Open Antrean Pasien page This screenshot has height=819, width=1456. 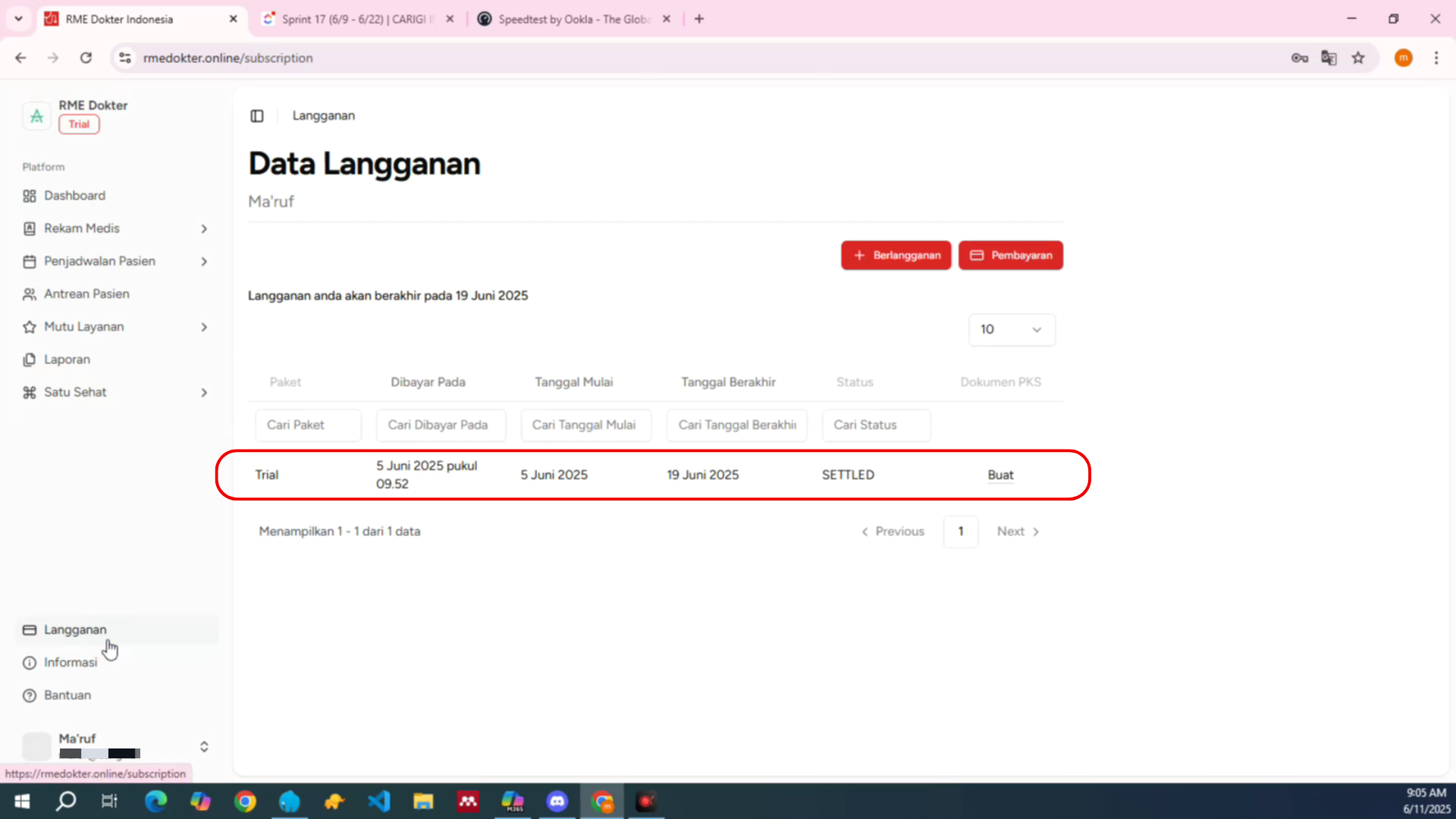point(86,294)
